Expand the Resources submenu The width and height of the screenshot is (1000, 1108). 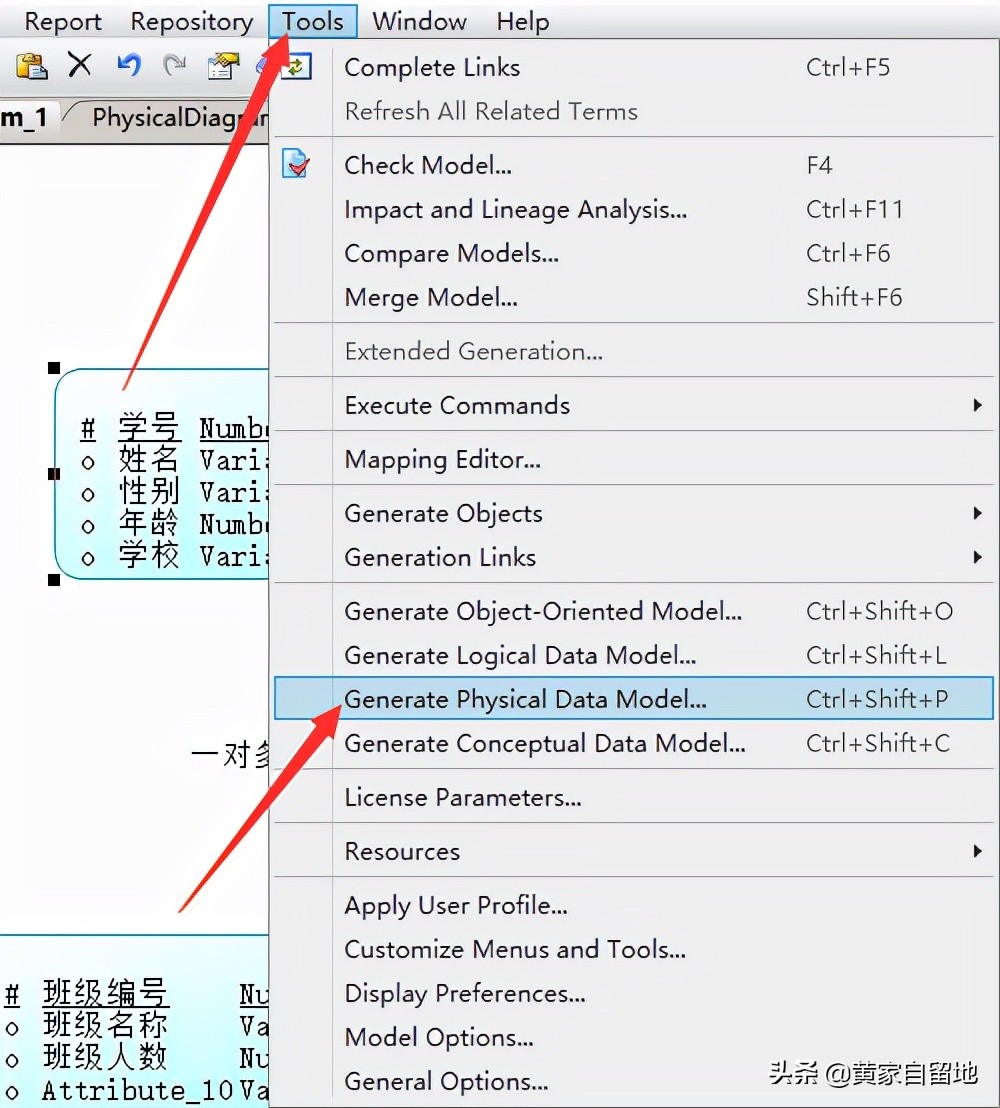tap(401, 851)
